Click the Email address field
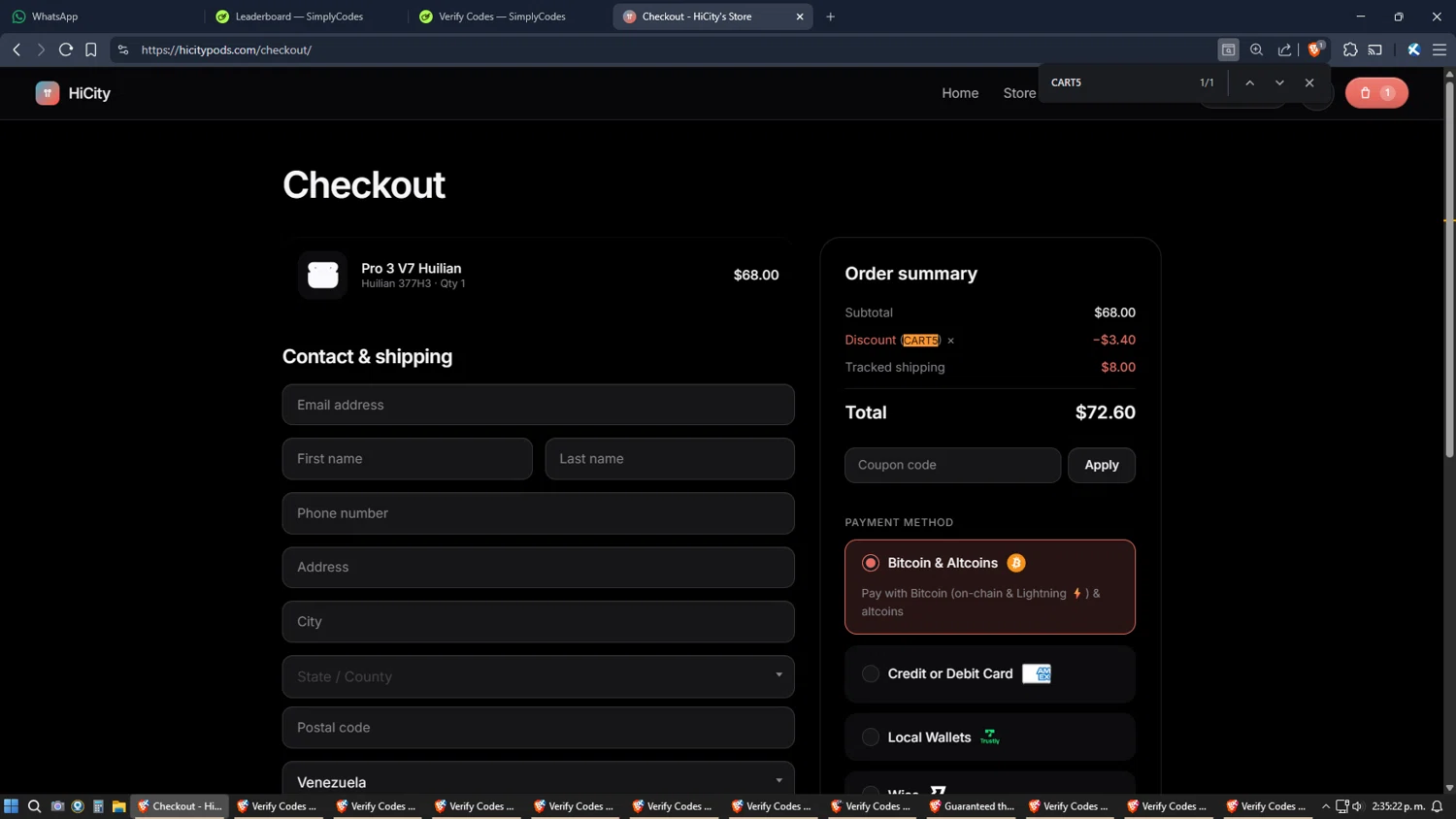This screenshot has height=819, width=1456. (x=539, y=405)
